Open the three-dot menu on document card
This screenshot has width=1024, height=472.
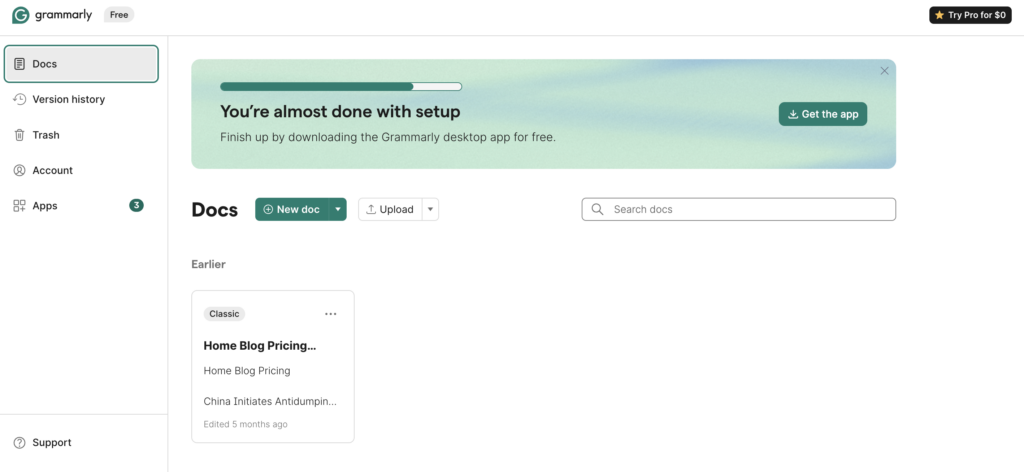pos(331,314)
